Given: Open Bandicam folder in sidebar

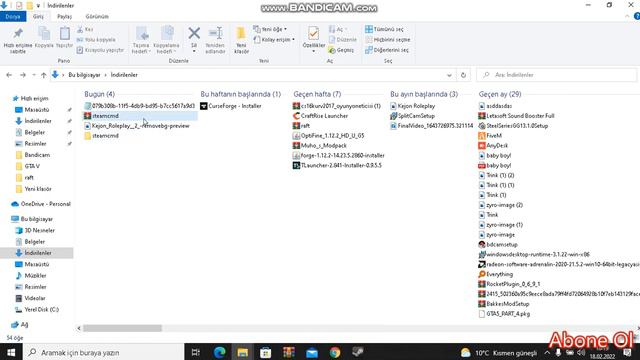Looking at the screenshot, I should point(37,155).
